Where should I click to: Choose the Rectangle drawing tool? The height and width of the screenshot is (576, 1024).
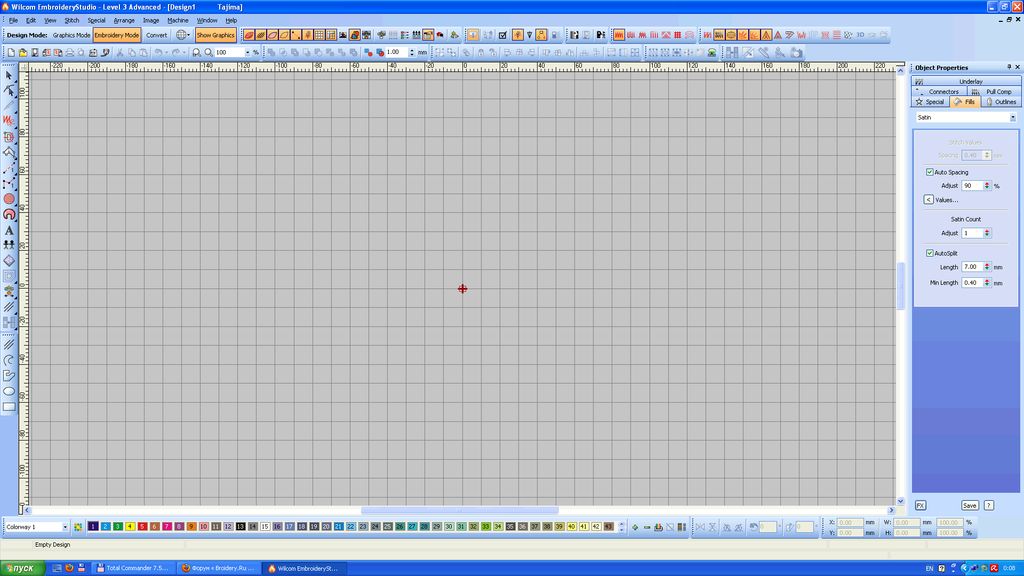[9, 407]
